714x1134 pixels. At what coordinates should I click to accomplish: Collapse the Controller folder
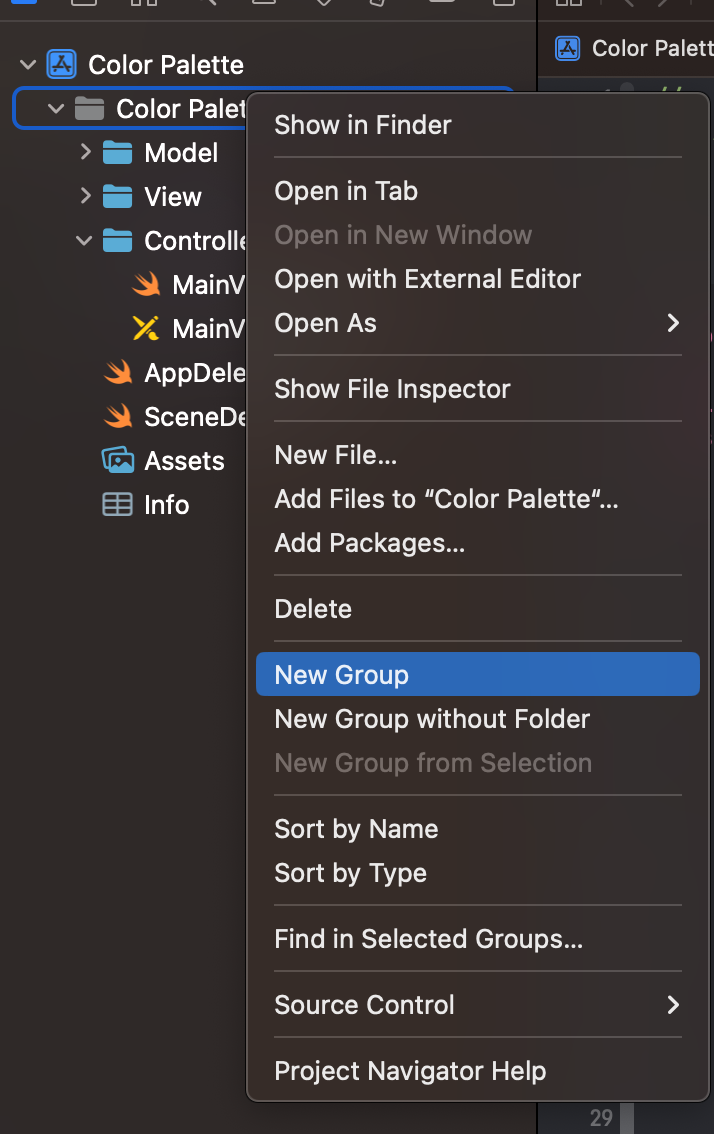85,241
